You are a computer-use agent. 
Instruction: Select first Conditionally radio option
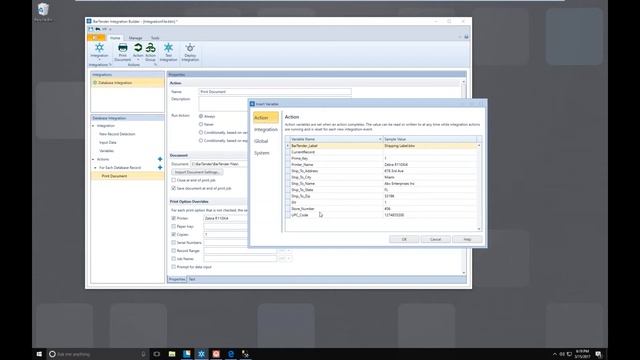pyautogui.click(x=201, y=132)
